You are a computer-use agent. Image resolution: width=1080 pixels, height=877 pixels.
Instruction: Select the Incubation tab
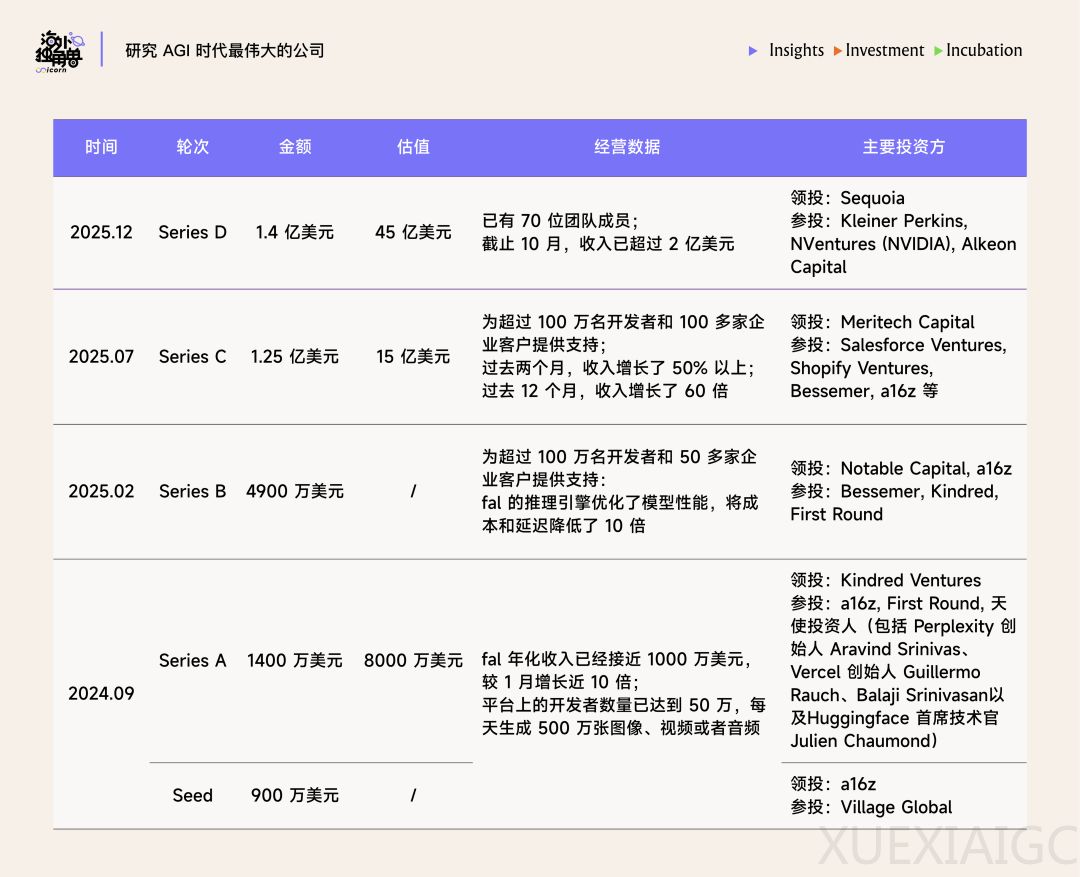[983, 50]
